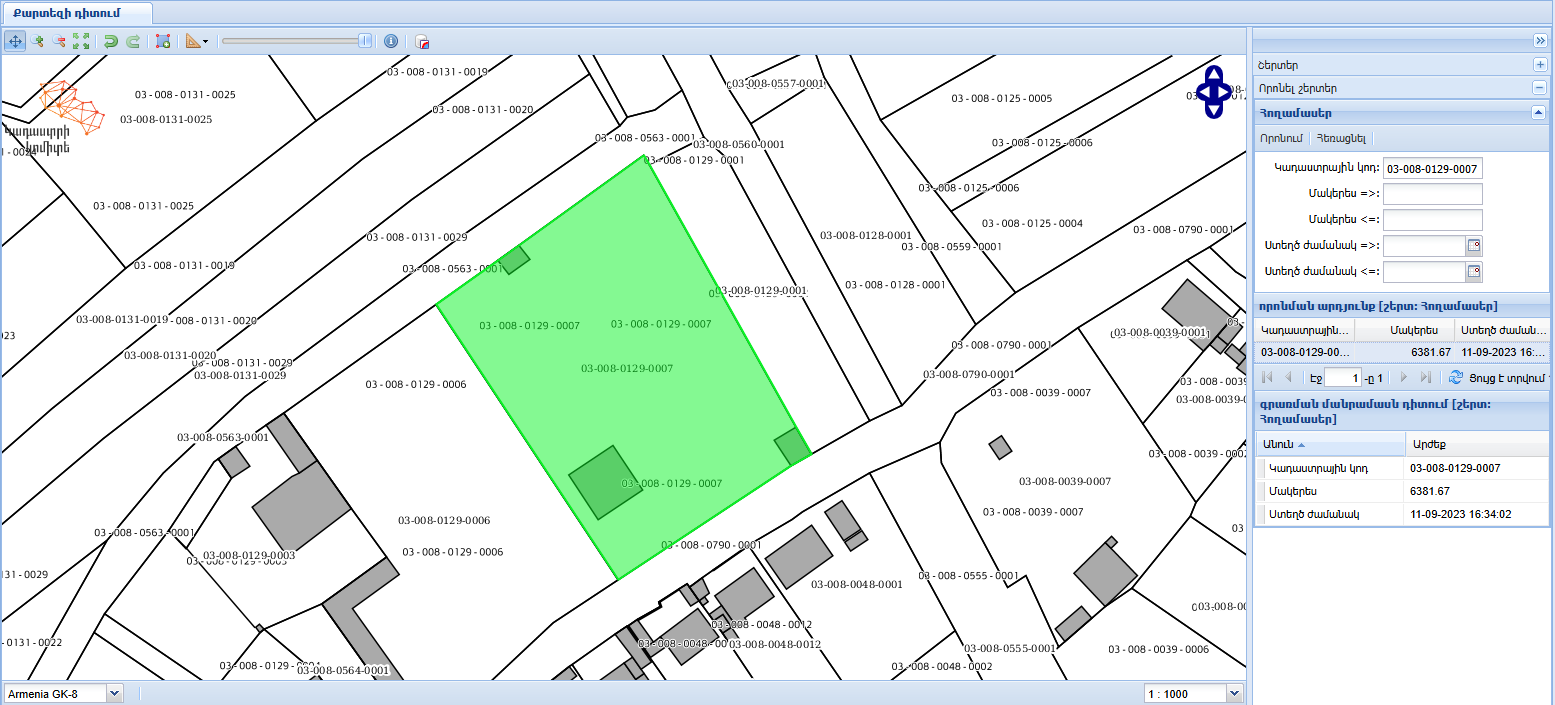Click the Կադաստրային կոդ input field
Screen dimensions: 1555x705
click(1432, 168)
